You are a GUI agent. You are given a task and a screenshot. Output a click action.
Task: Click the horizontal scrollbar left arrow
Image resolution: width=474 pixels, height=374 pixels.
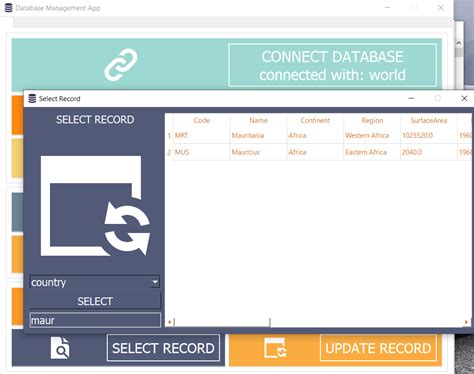tap(169, 322)
